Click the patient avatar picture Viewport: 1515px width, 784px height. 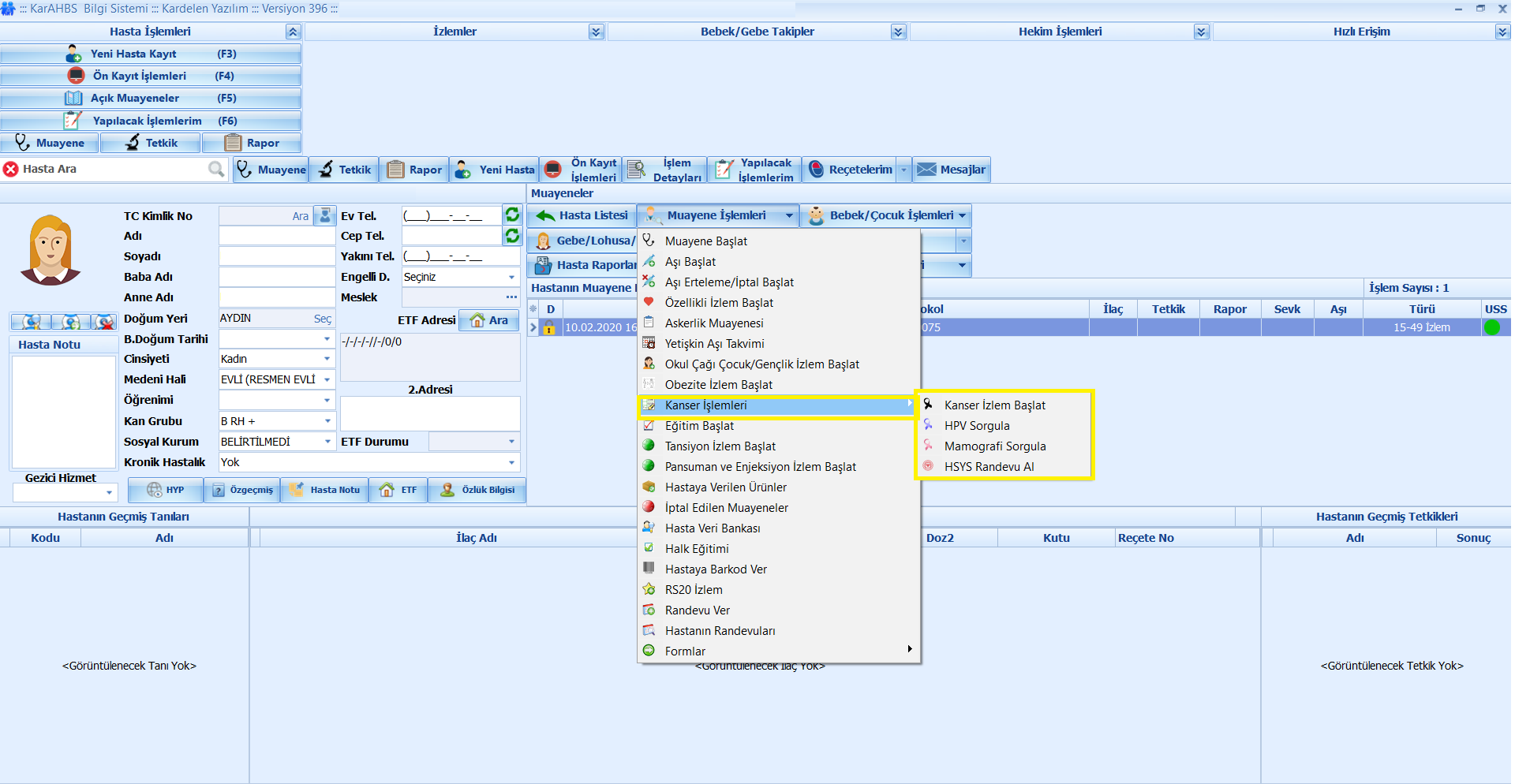click(x=50, y=250)
